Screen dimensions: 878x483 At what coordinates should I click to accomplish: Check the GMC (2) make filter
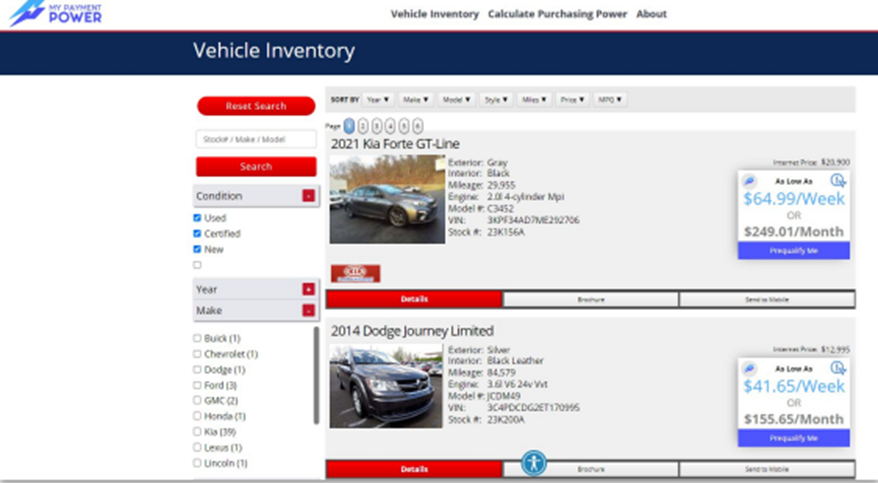point(197,400)
